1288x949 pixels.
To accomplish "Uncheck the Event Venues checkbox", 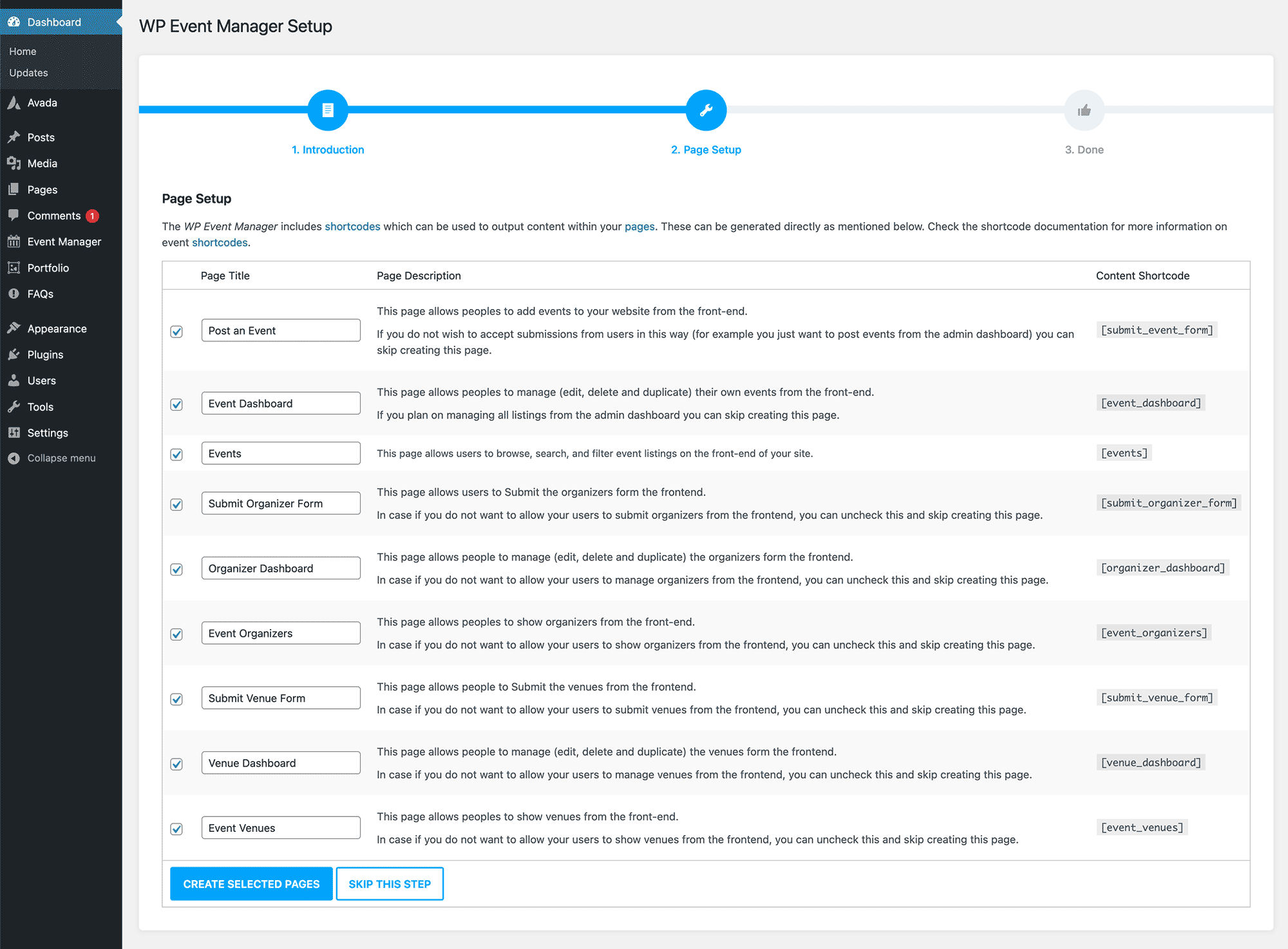I will pos(176,829).
